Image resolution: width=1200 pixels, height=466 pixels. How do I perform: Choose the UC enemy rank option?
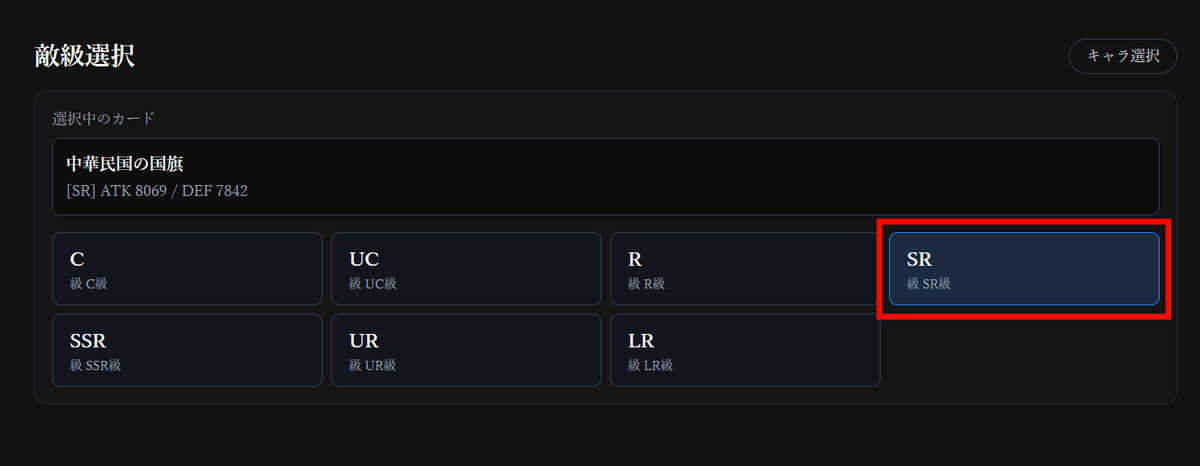[466, 268]
